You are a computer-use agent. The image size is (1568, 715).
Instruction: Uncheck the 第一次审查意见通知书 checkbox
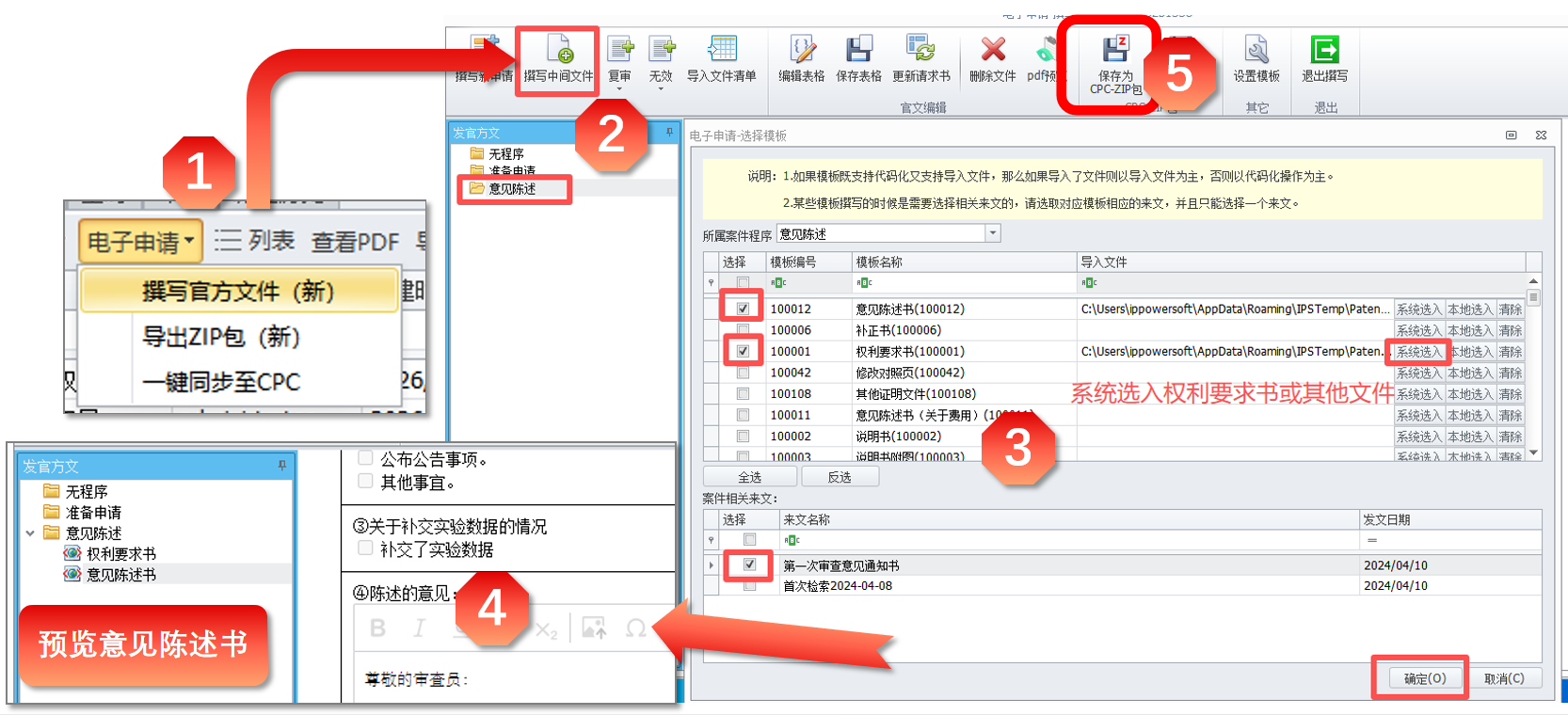tap(749, 564)
